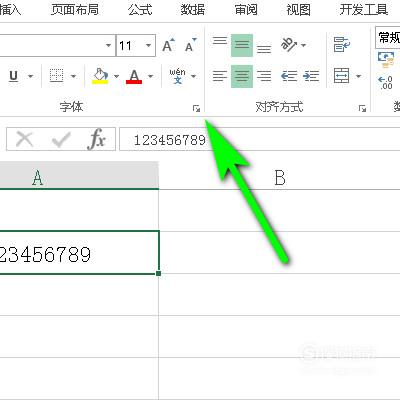Open underline style dropdown arrow
400x400 pixels.
(x=30, y=76)
